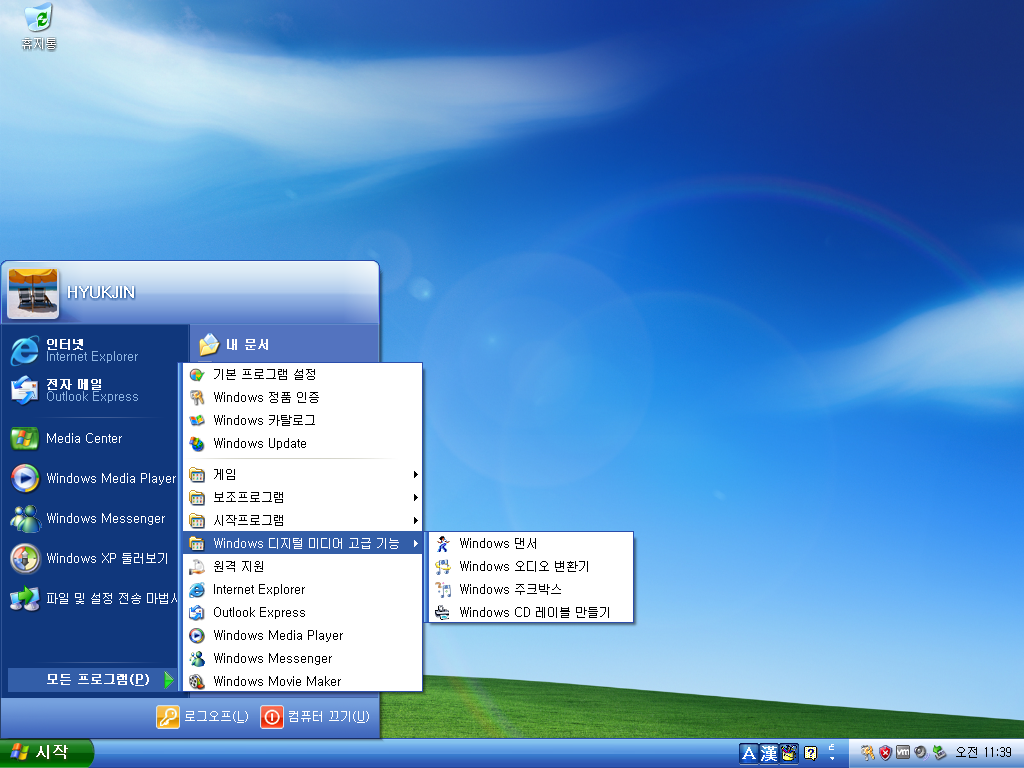This screenshot has width=1024, height=768.
Task: Toggle the A English input mode indicator
Action: pos(749,754)
